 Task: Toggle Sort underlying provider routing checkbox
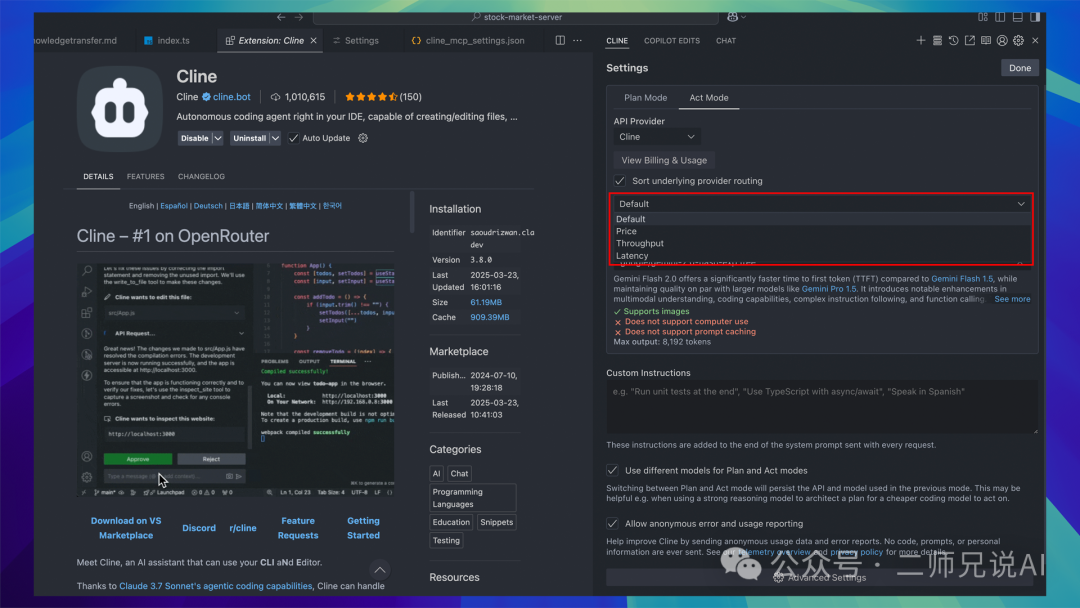620,181
